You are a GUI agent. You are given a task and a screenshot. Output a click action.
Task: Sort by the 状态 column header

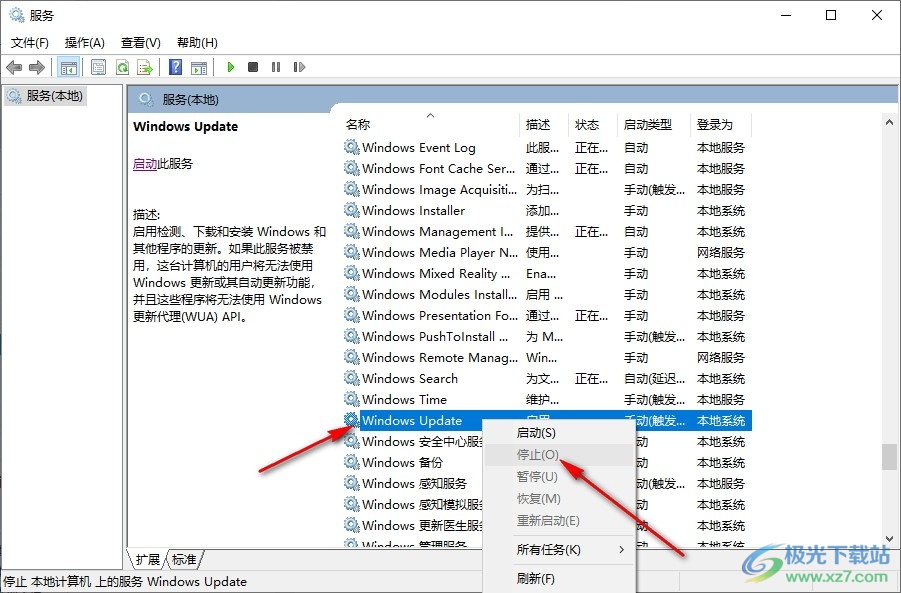coord(592,125)
